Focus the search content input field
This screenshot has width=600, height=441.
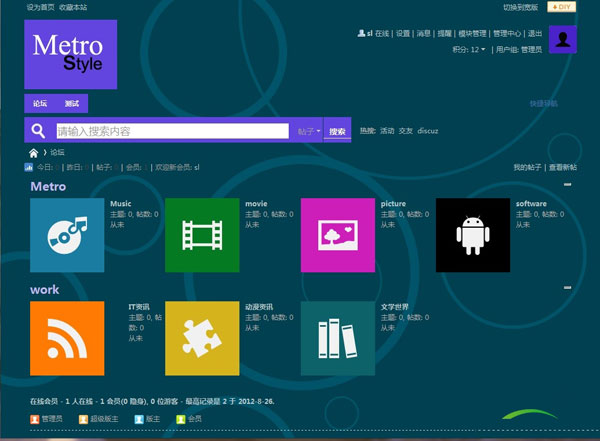(170, 131)
